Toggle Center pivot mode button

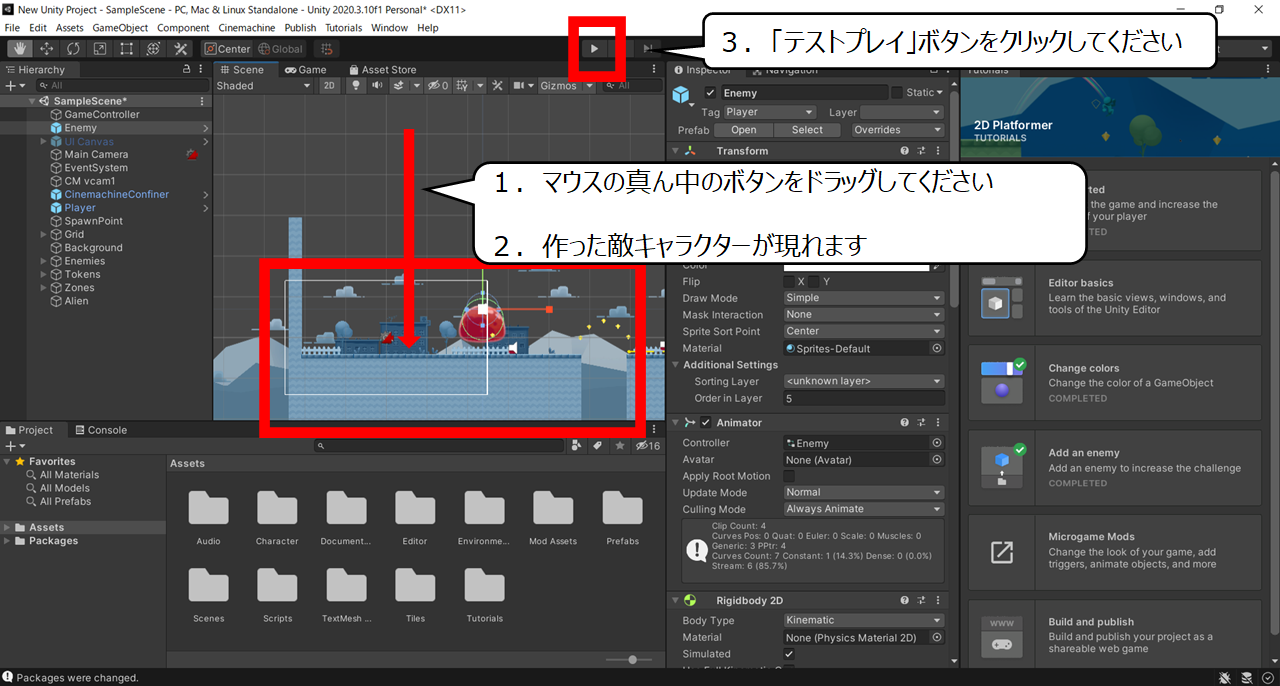click(x=227, y=48)
